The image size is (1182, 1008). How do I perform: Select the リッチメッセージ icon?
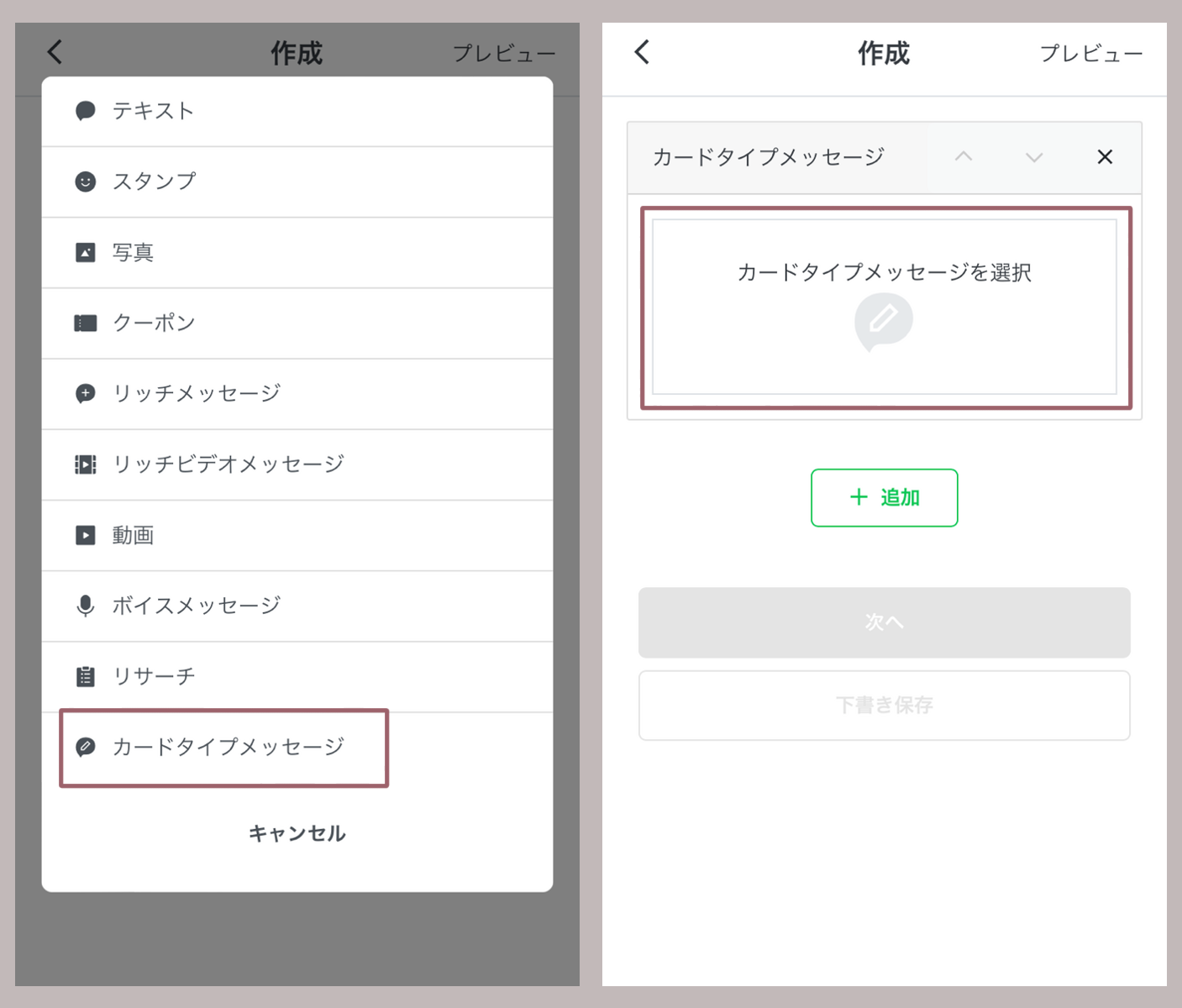coord(86,393)
